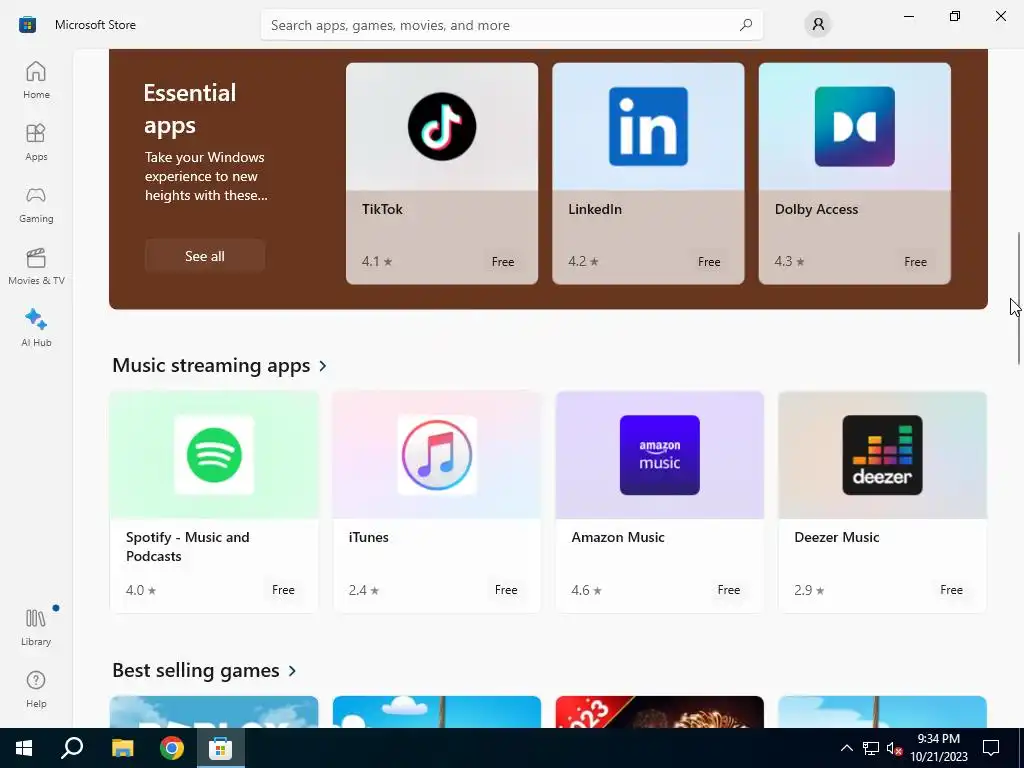Click the Essential apps heading text
Viewport: 1024px width, 768px height.
tap(190, 108)
